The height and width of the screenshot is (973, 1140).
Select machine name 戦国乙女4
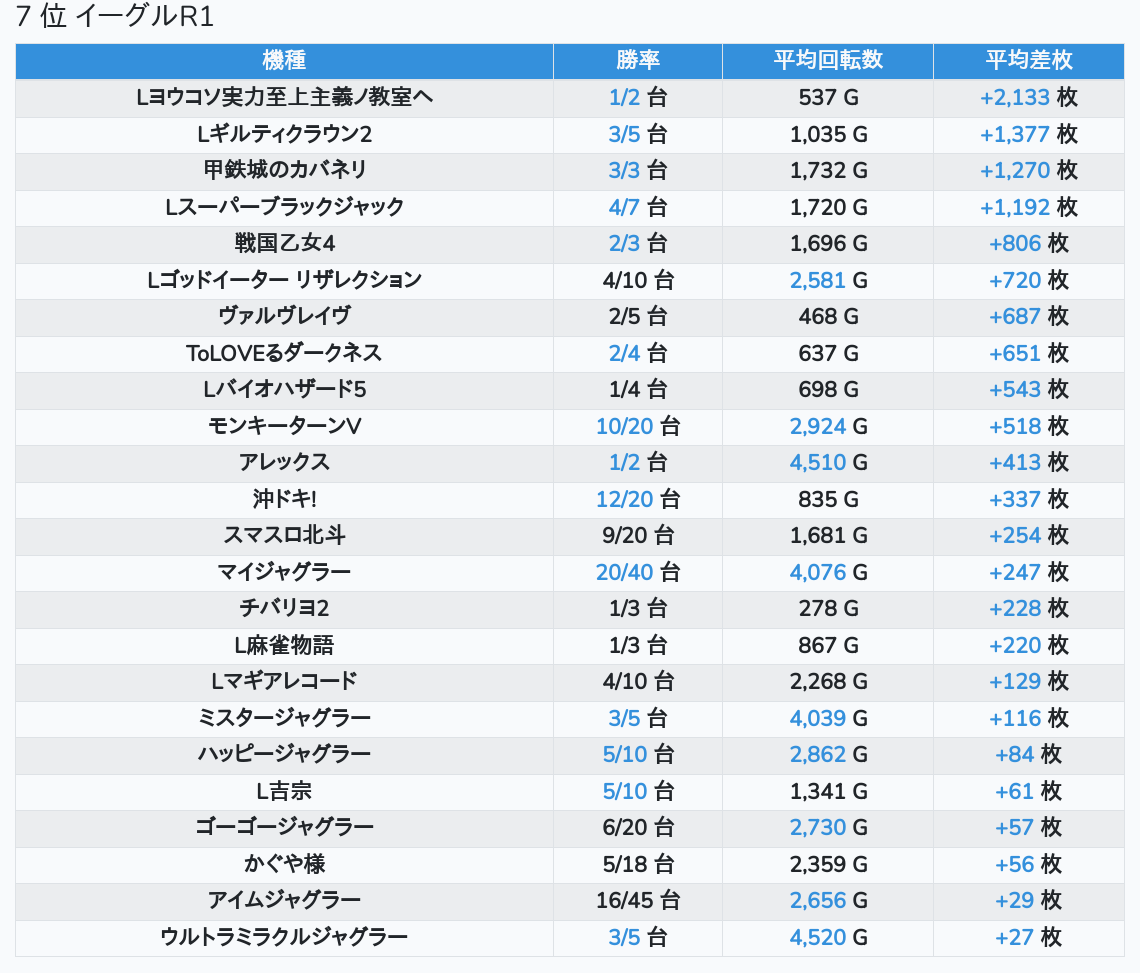pos(284,244)
